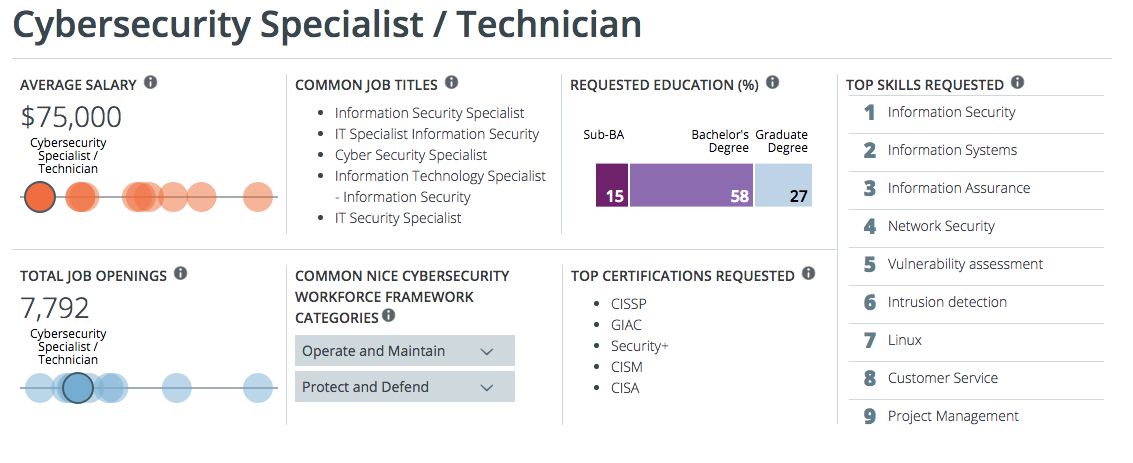Click the info icon next to Common Job Titles
Screen dimensions: 1133x463
pyautogui.click(x=451, y=82)
